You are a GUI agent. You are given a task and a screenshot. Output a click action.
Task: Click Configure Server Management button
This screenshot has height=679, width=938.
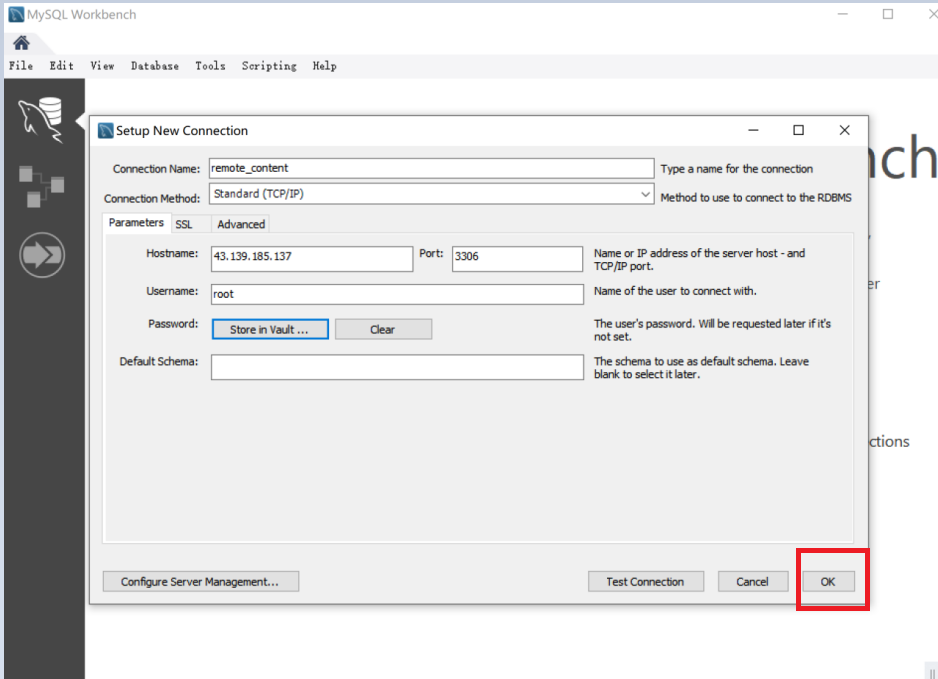pos(201,581)
